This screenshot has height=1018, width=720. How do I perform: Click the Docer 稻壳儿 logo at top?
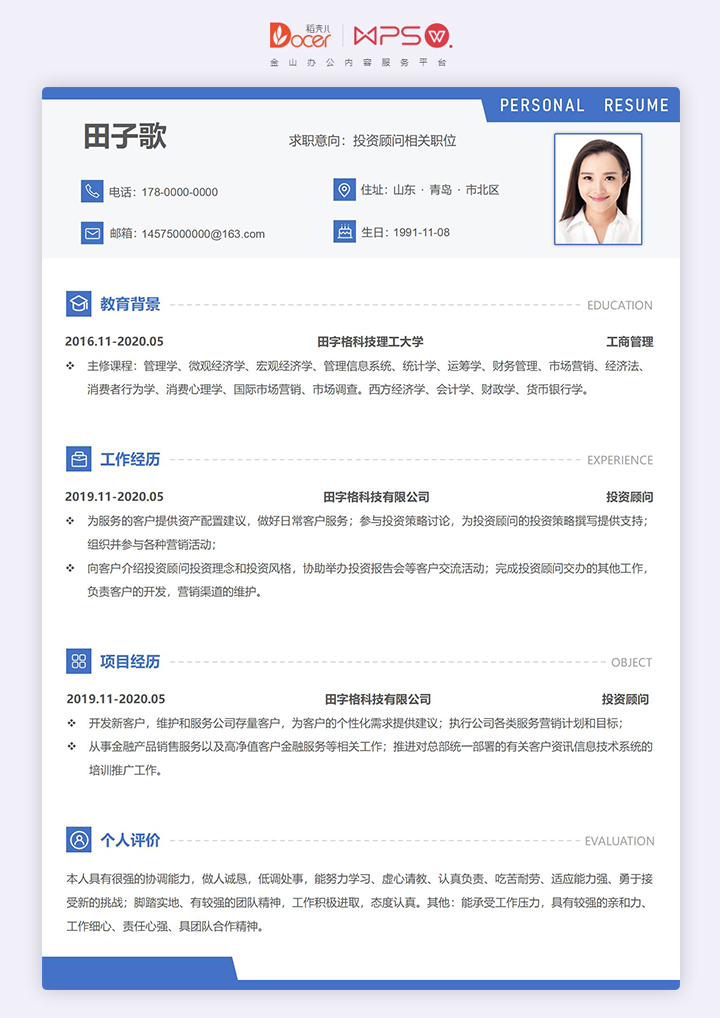300,36
